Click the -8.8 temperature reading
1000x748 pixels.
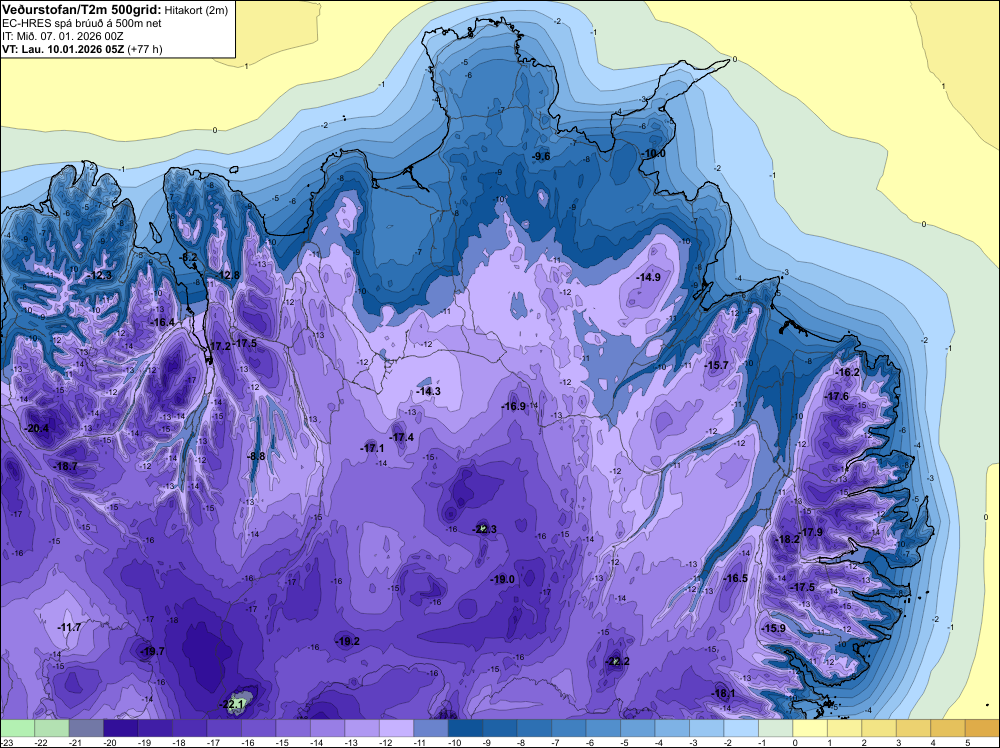point(256,457)
